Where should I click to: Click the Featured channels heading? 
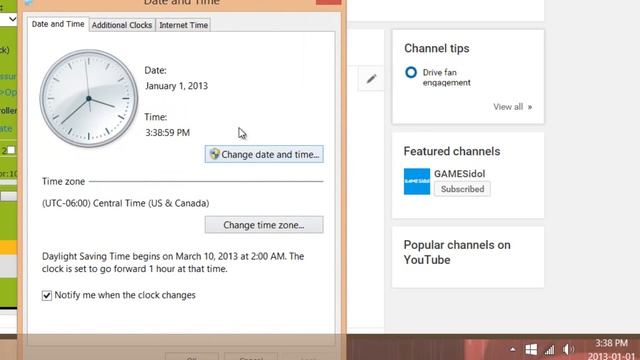[452, 151]
